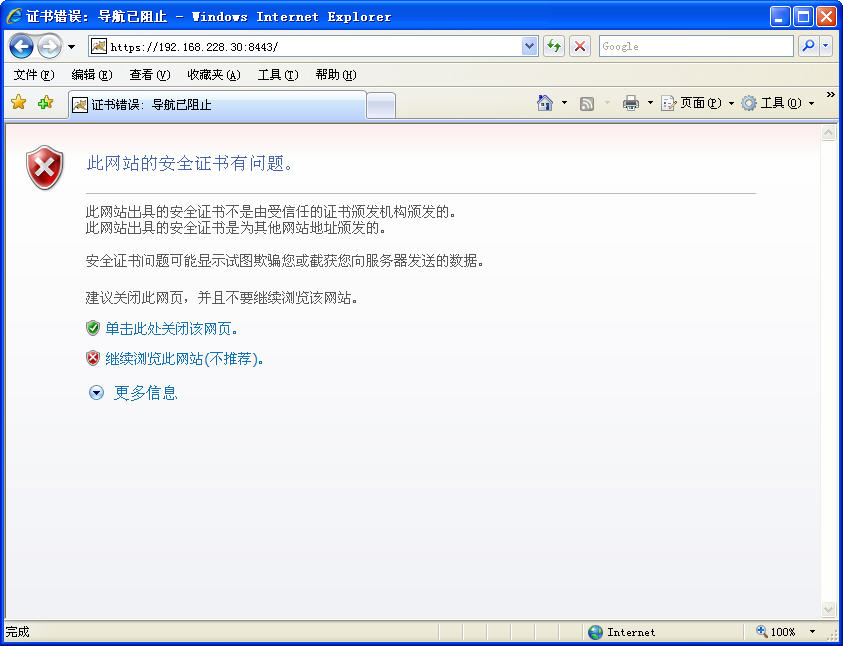
Task: Select the 证书错误: 导航已阻止 tab
Action: (x=217, y=105)
